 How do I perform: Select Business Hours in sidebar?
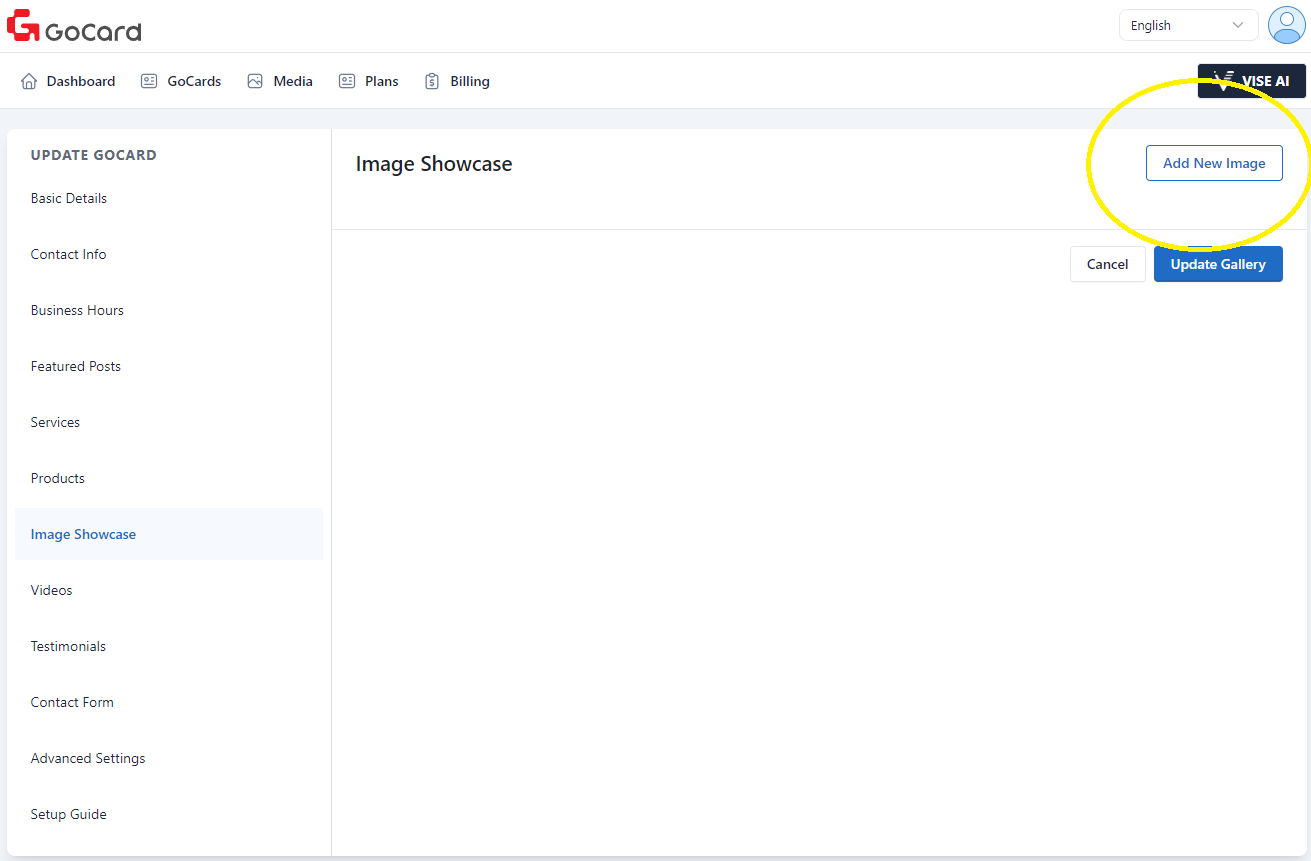coord(77,310)
